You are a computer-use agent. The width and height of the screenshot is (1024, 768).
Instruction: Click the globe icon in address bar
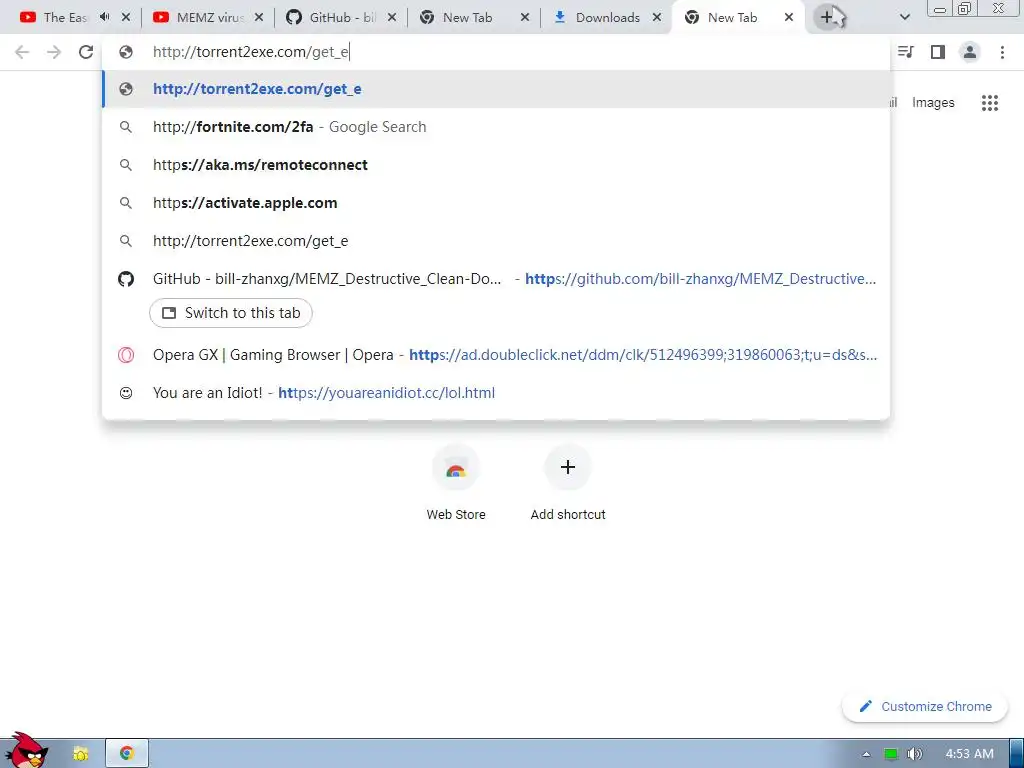coord(126,52)
